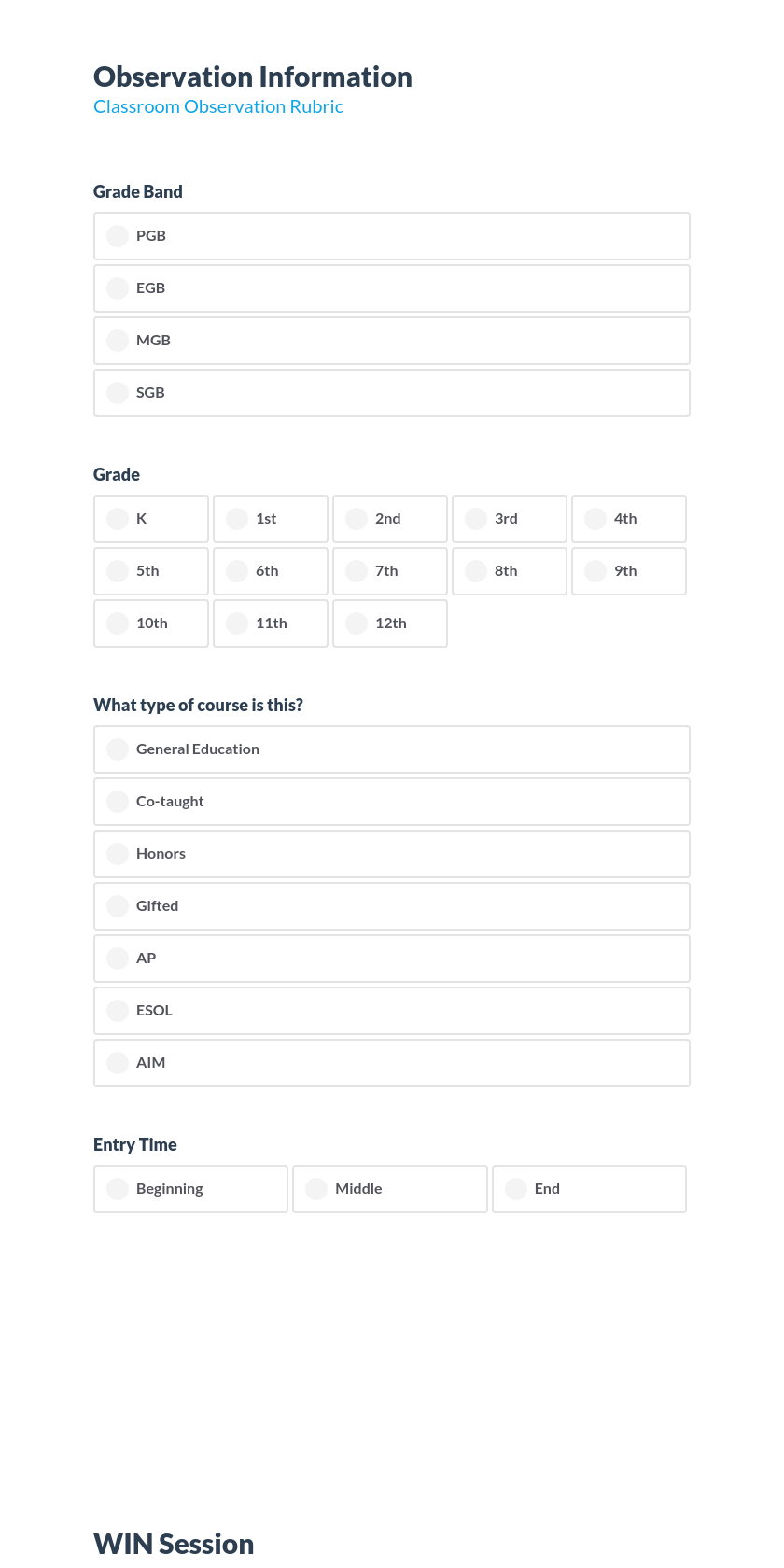
Task: Choose ESOL course type
Action: click(392, 1010)
